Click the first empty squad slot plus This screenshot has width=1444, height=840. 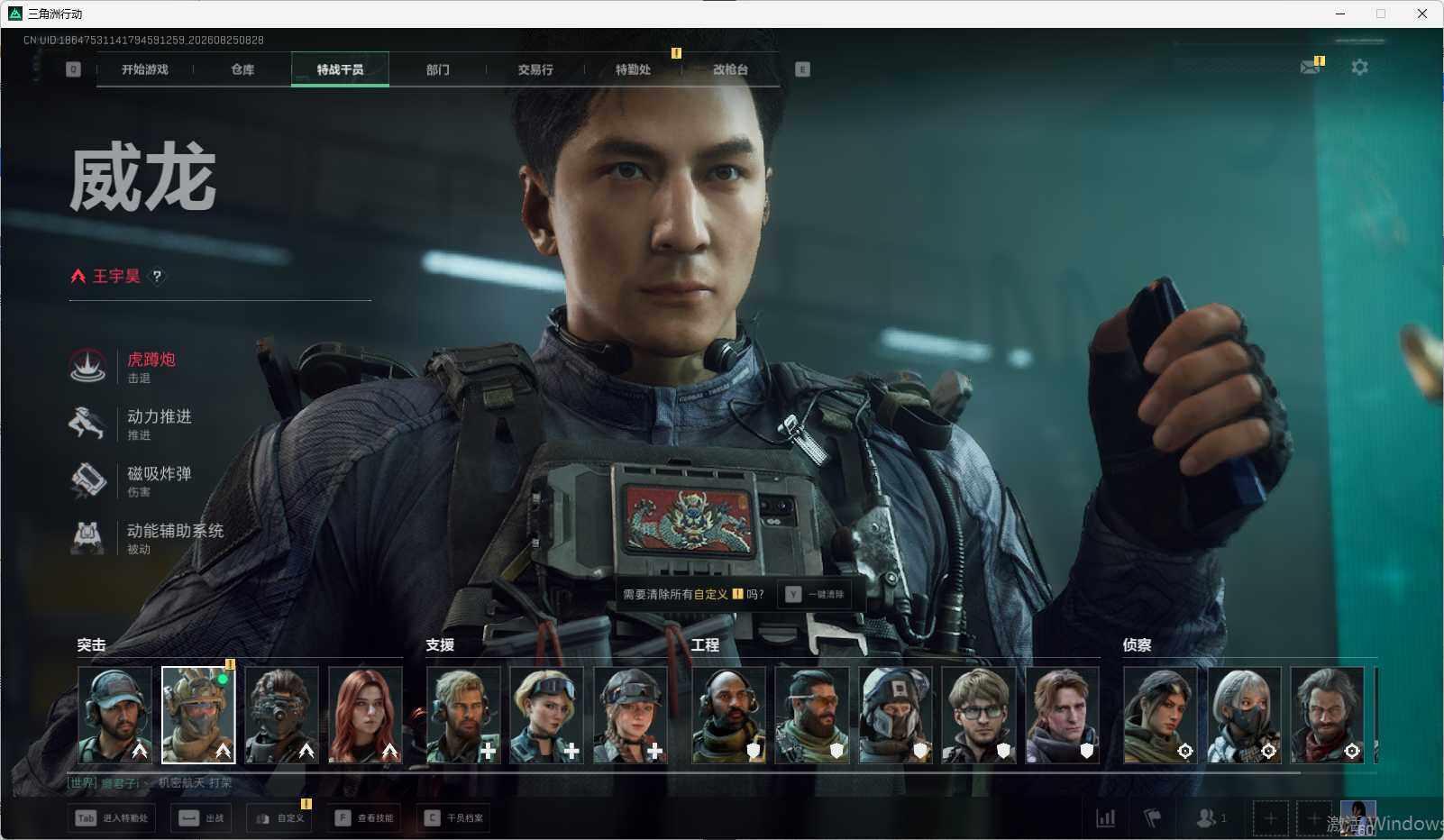tap(1270, 818)
